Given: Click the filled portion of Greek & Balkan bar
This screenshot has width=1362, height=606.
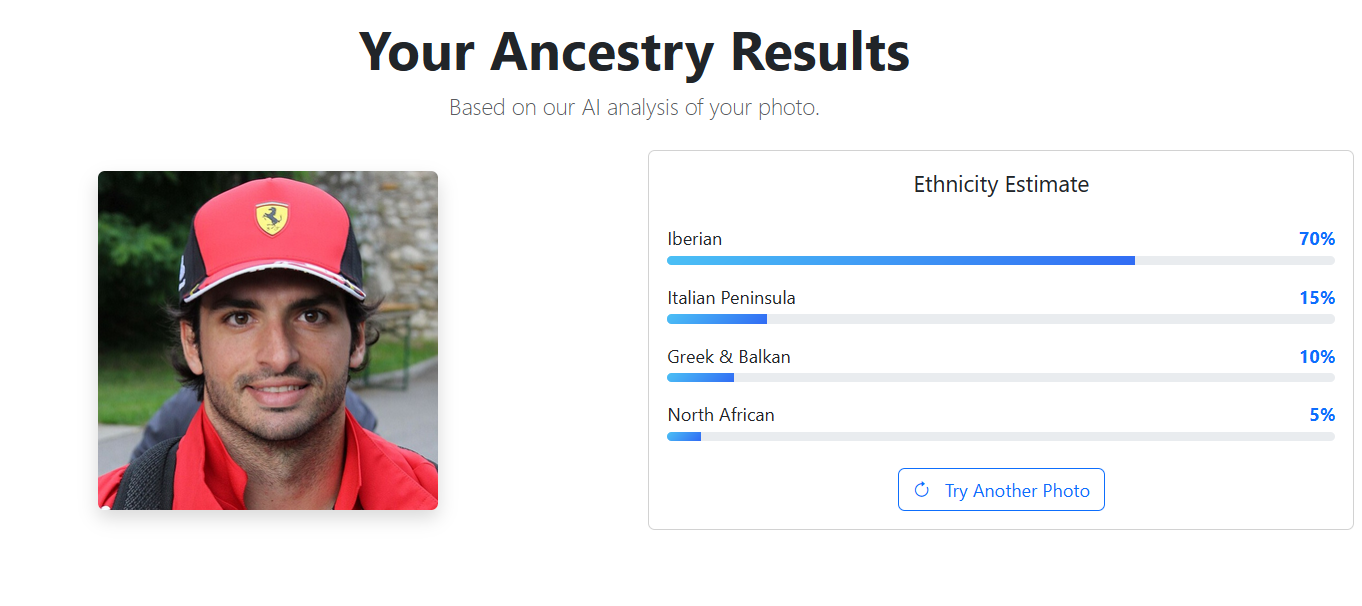Looking at the screenshot, I should [700, 378].
